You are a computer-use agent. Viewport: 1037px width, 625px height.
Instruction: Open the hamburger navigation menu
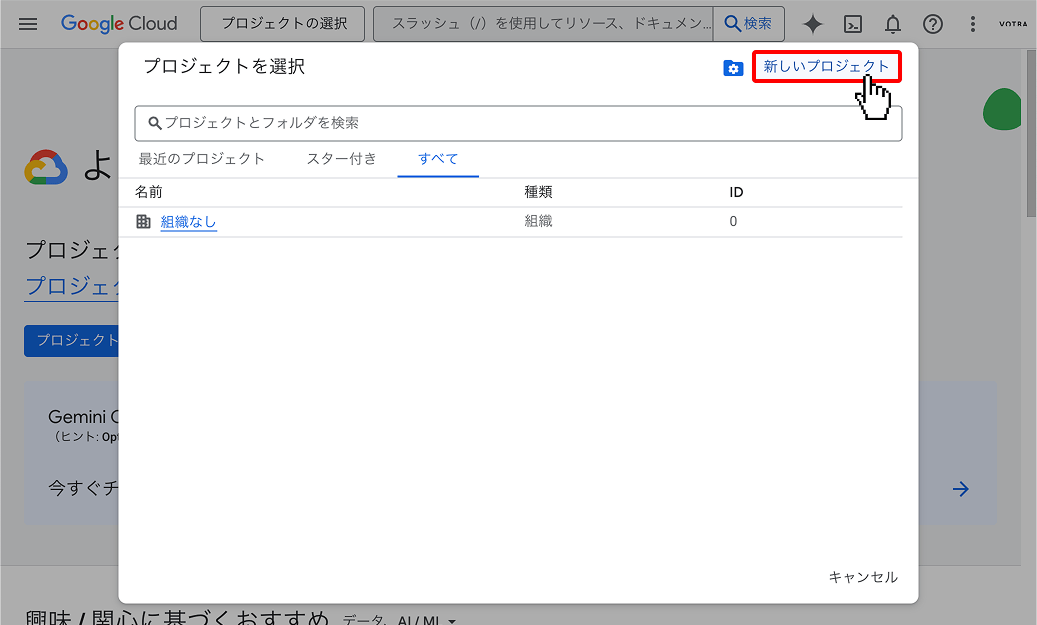pos(28,24)
